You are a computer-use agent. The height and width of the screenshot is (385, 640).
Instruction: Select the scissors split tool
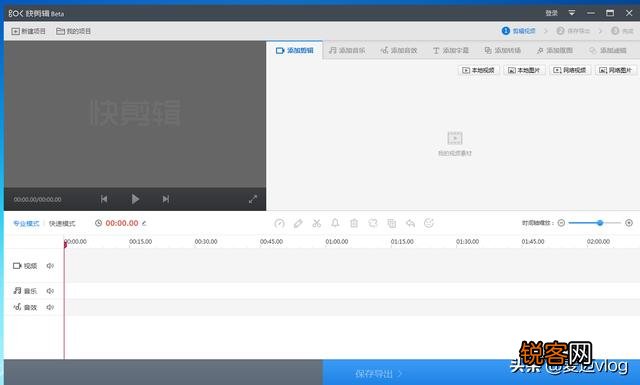[x=317, y=223]
